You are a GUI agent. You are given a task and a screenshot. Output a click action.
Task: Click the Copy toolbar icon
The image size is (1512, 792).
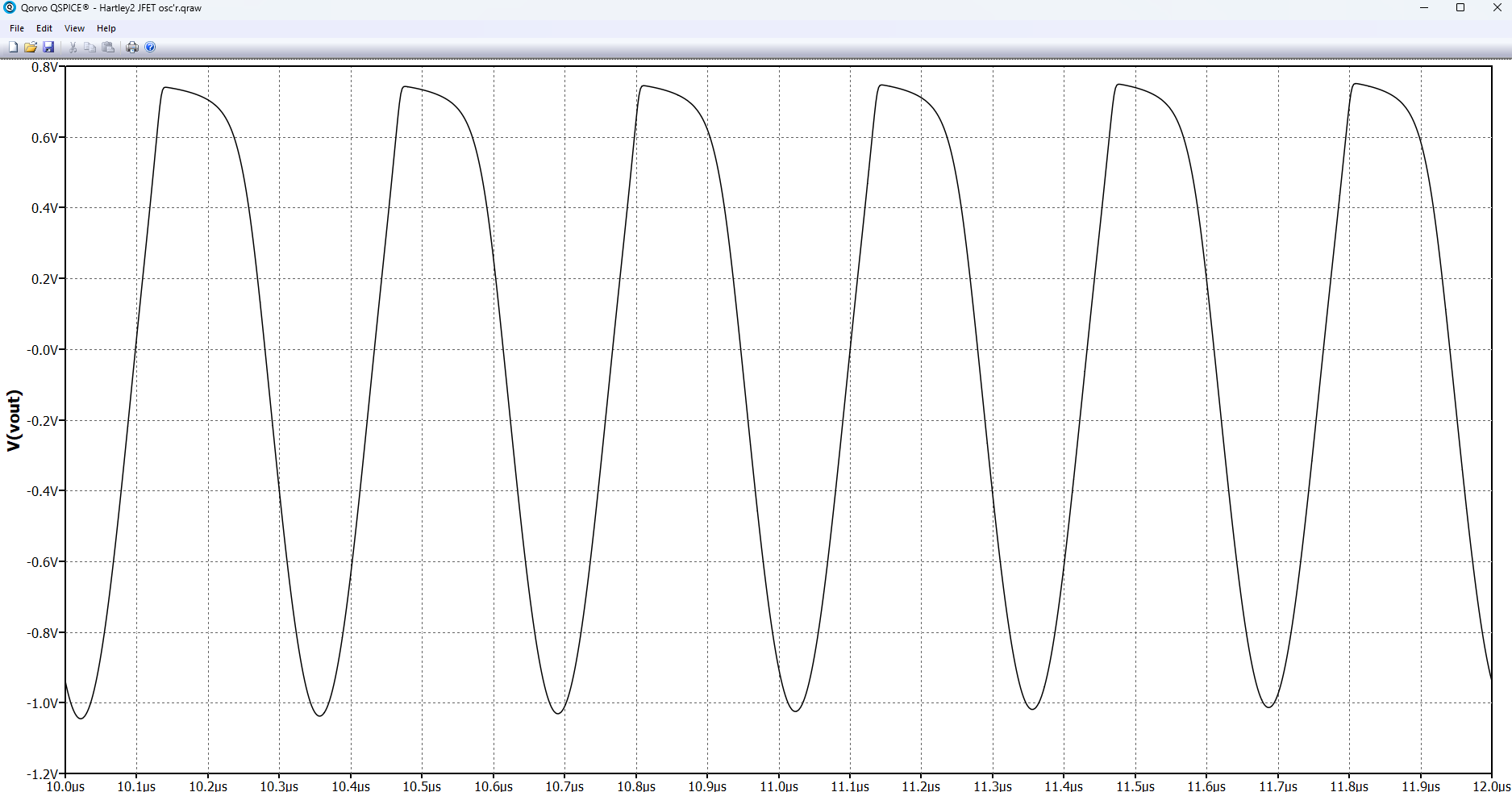(90, 48)
